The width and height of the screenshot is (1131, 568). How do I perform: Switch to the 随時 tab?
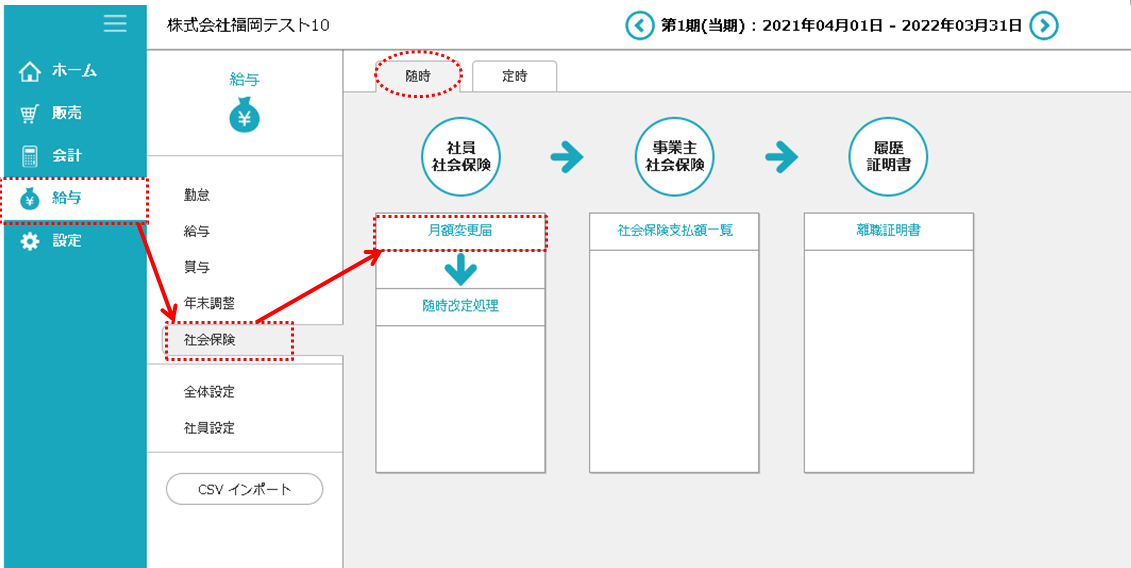(x=419, y=76)
